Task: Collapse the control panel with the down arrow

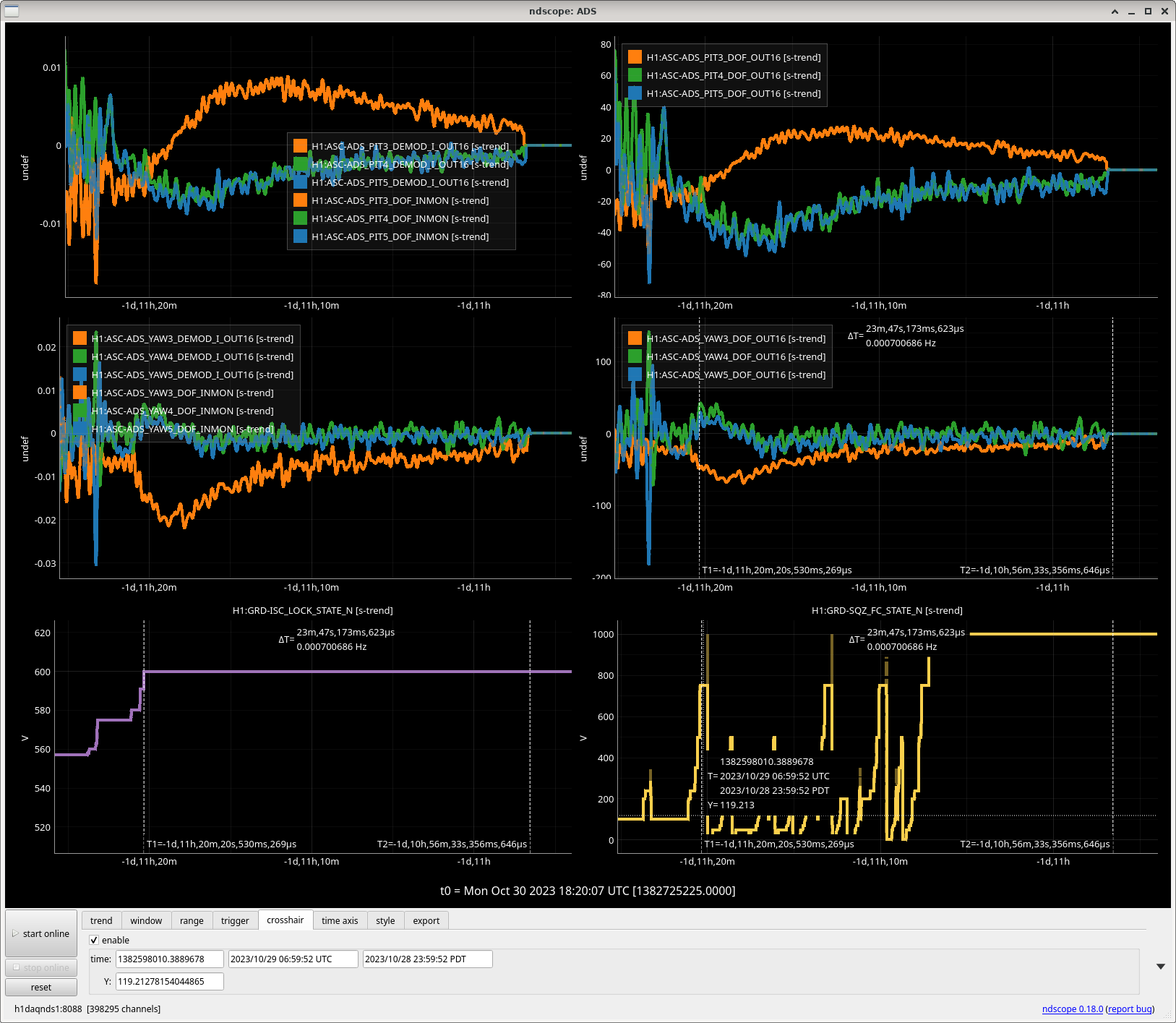Action: tap(1160, 967)
